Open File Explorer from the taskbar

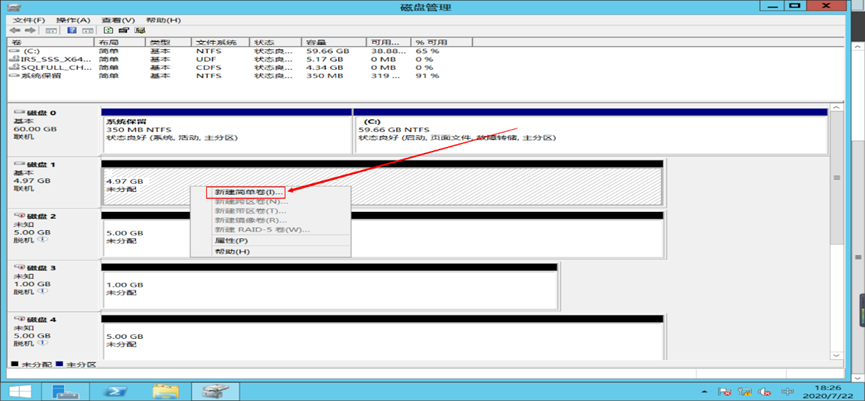(165, 391)
